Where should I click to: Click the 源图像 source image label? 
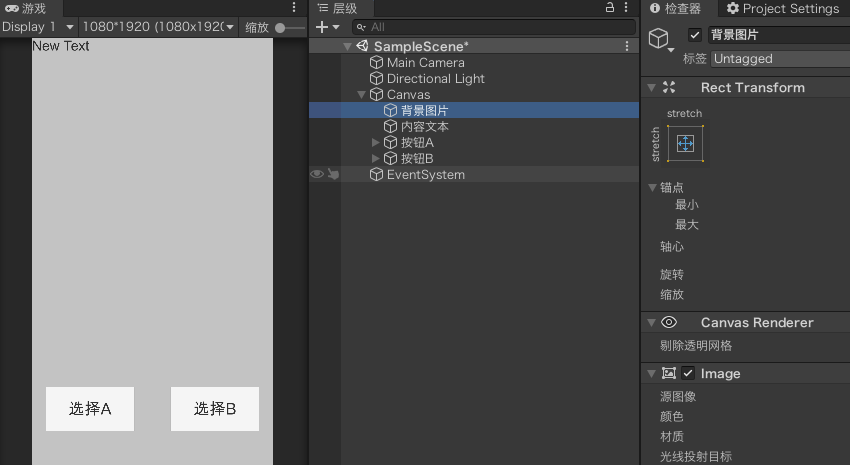pyautogui.click(x=678, y=396)
